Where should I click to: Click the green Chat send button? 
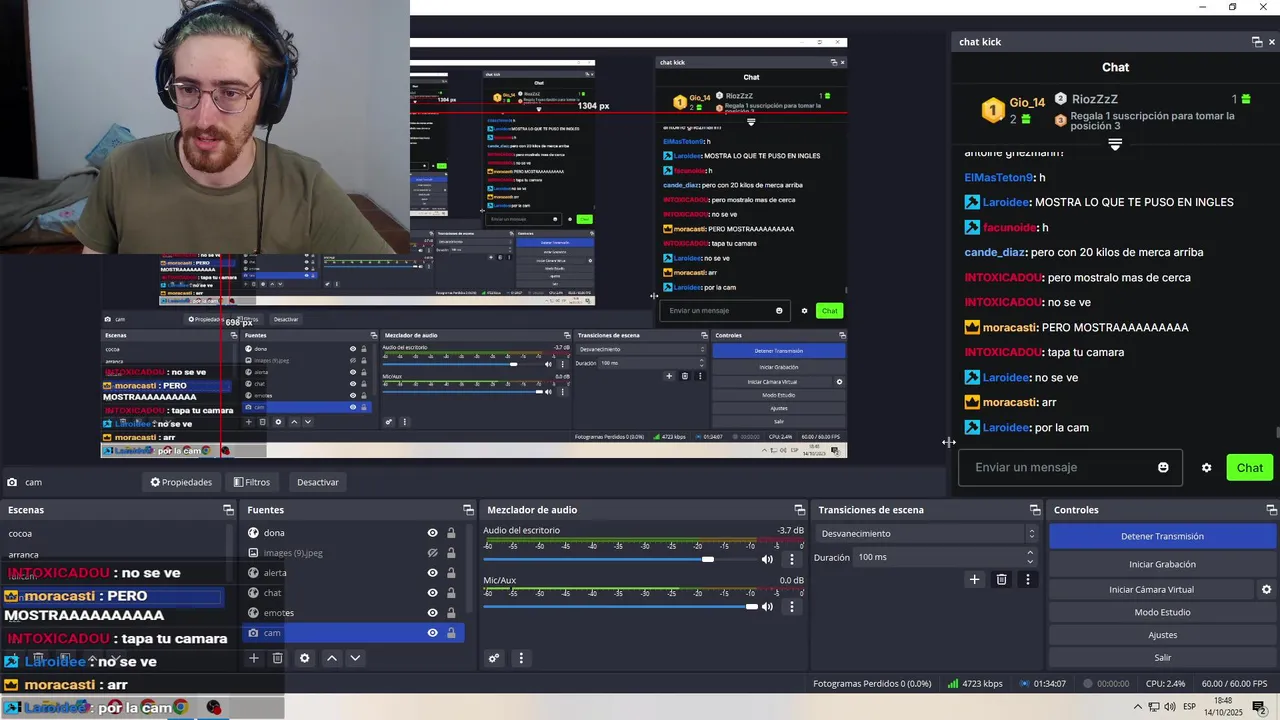coord(1249,468)
